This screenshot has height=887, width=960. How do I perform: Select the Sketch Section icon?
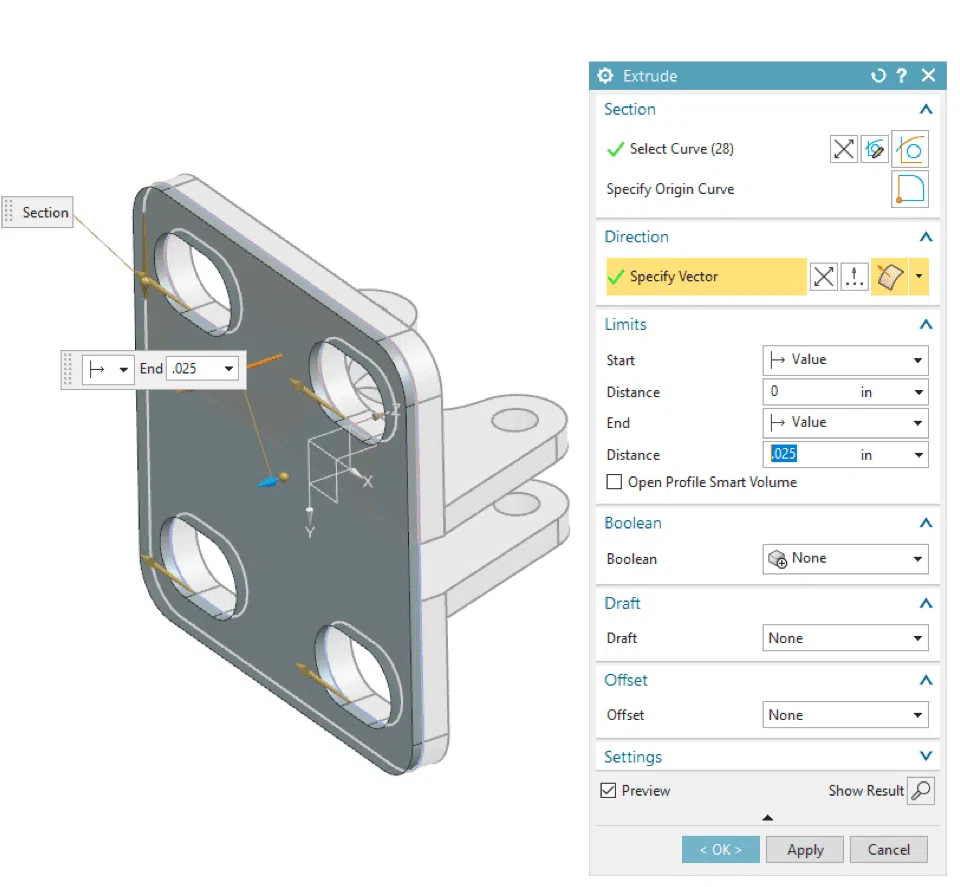(x=875, y=148)
